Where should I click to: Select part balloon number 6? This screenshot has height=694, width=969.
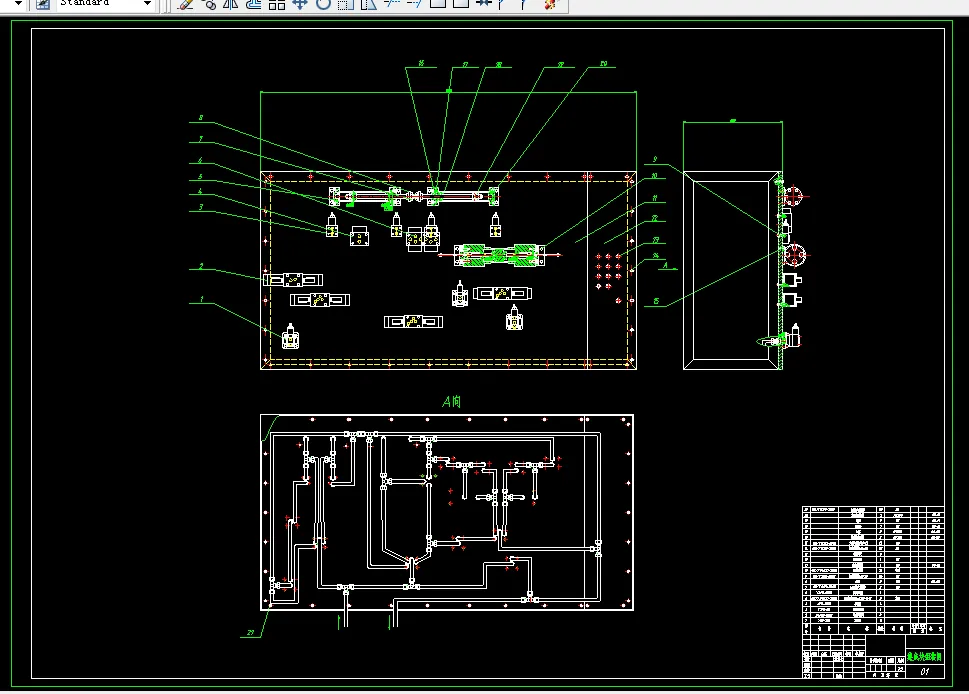pos(200,161)
